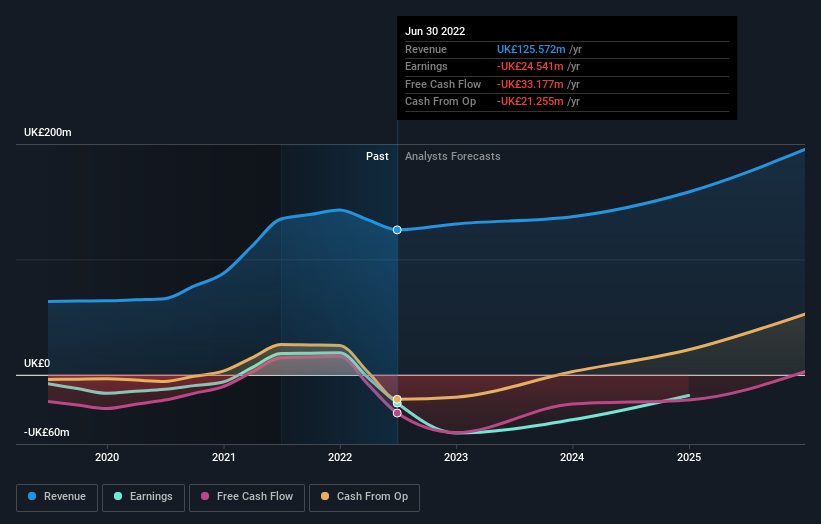Click the Past section label
This screenshot has width=821, height=524.
click(x=377, y=157)
